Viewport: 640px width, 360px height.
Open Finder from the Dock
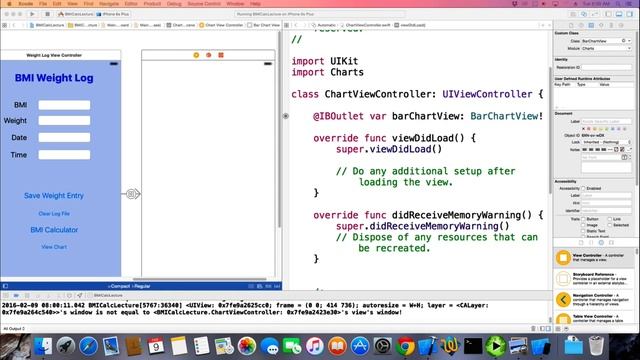(42, 347)
